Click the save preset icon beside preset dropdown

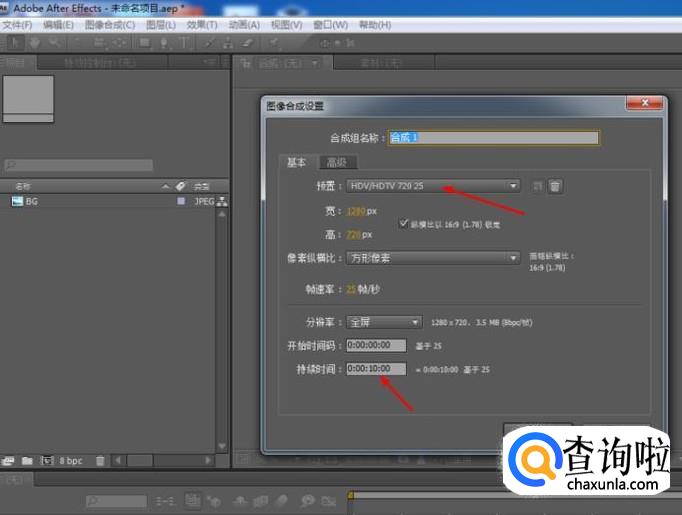pos(538,187)
